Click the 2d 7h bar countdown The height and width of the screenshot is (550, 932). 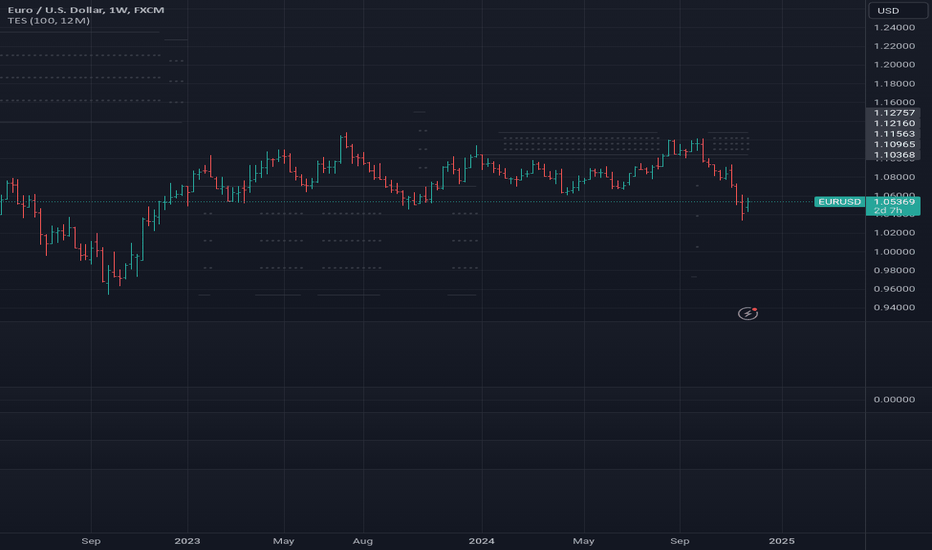click(x=888, y=210)
